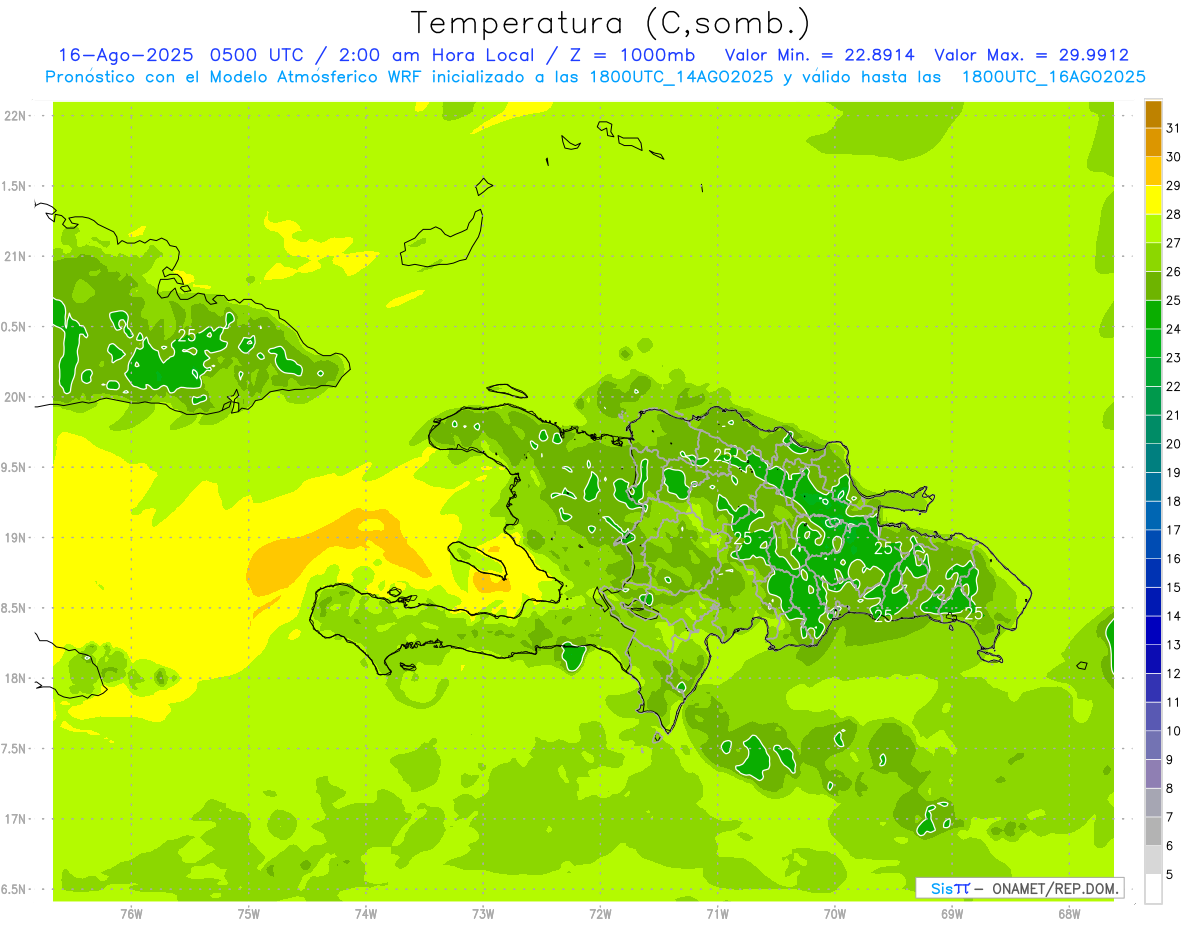
Task: Click the "71W" longitude label
Action: point(717,914)
